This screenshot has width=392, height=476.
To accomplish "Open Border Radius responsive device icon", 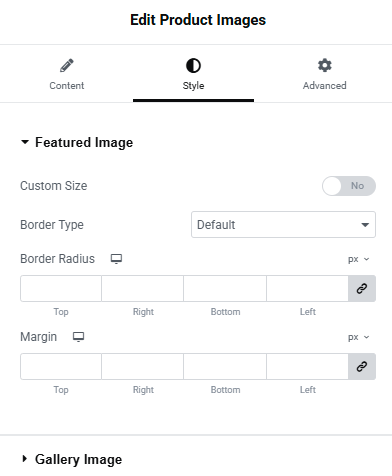I will tap(116, 259).
